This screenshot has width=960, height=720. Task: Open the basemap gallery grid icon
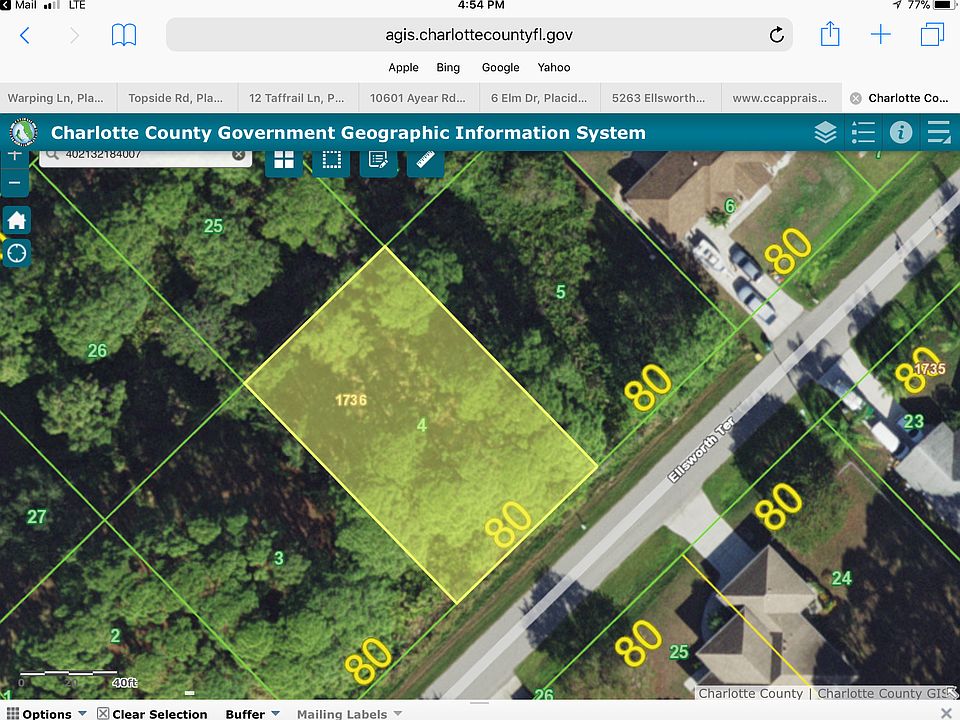(x=284, y=161)
